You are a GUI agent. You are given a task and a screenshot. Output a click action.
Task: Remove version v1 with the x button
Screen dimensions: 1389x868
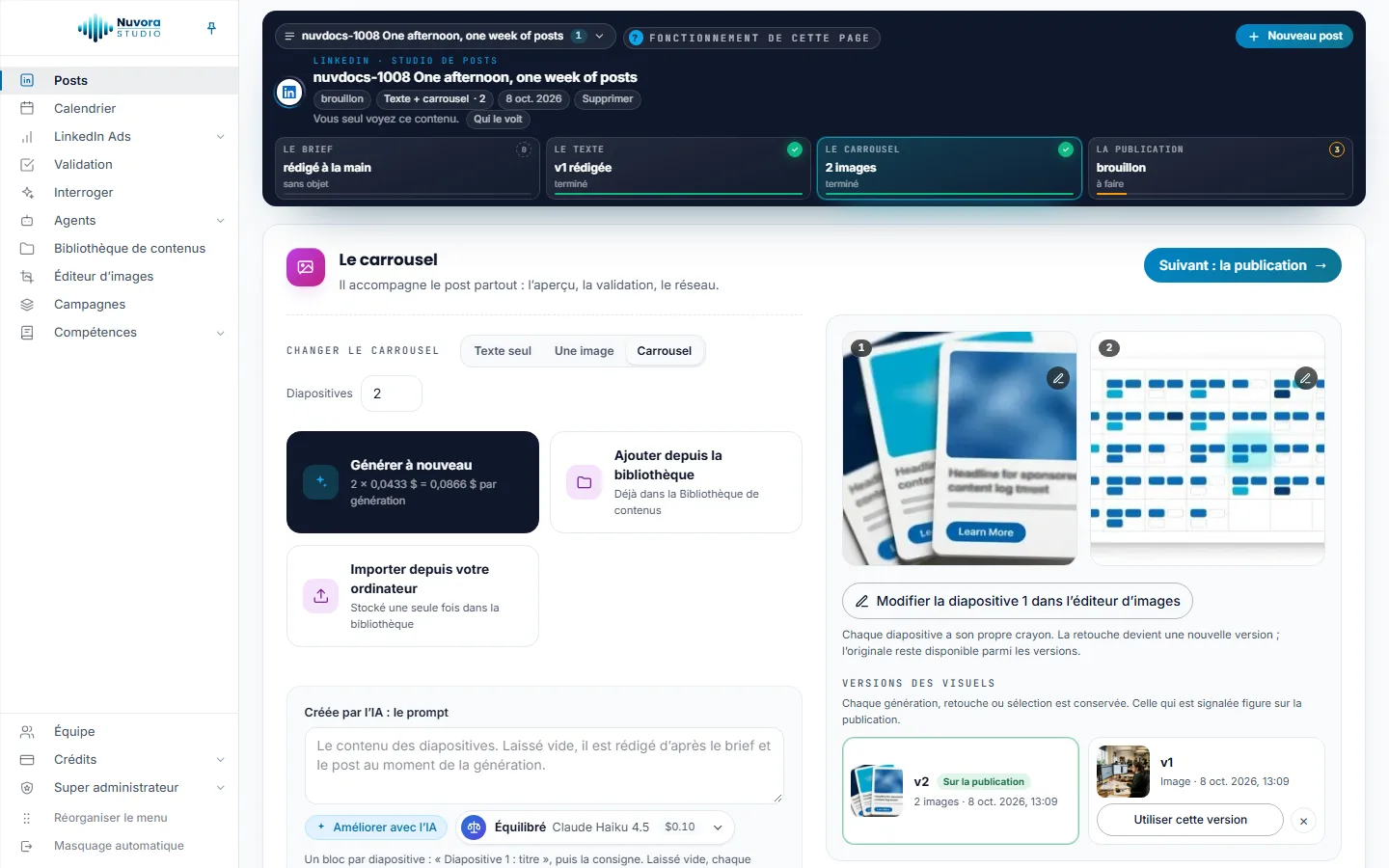pyautogui.click(x=1303, y=821)
